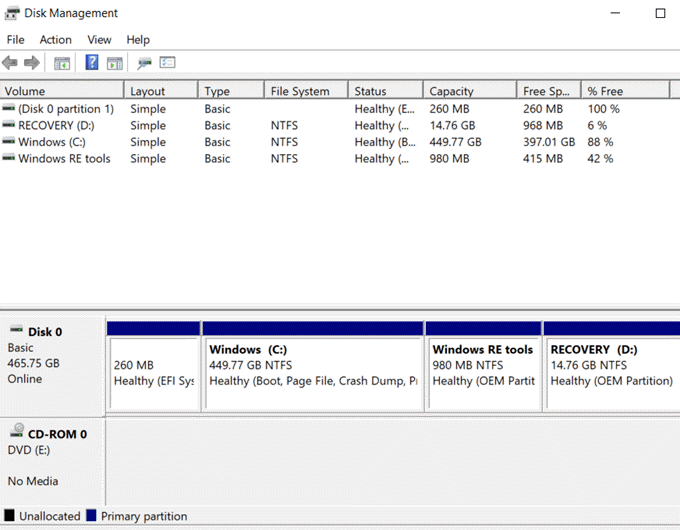
Task: Sort by the Capacity column header
Action: (470, 91)
